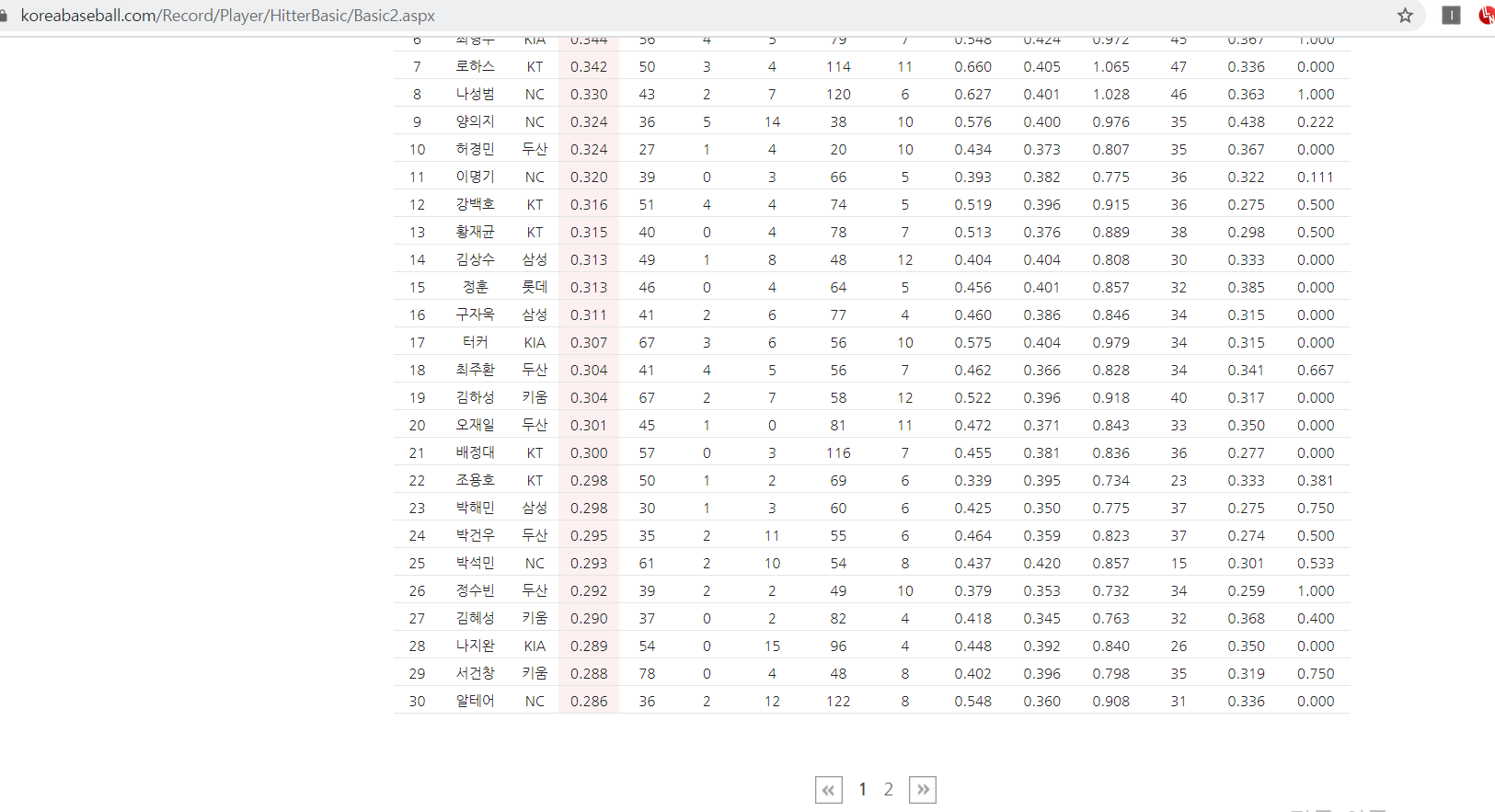Select value 0.381 in 조용호 row's last column
The width and height of the screenshot is (1495, 812).
[x=1316, y=480]
